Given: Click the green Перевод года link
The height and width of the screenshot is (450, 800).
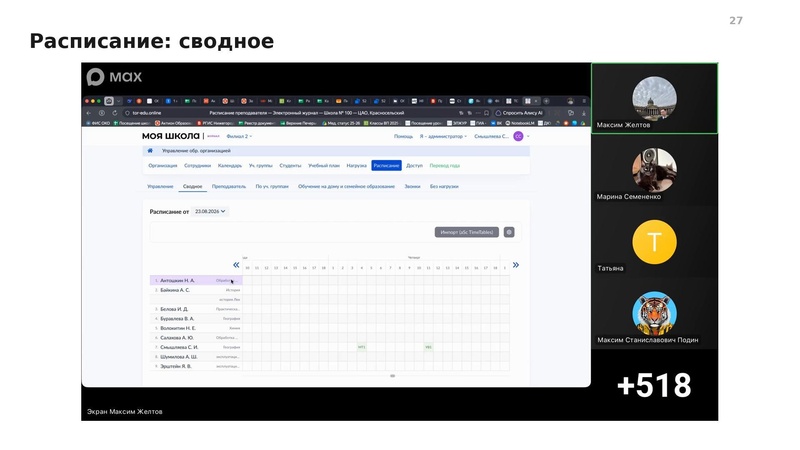Looking at the screenshot, I should [x=444, y=165].
